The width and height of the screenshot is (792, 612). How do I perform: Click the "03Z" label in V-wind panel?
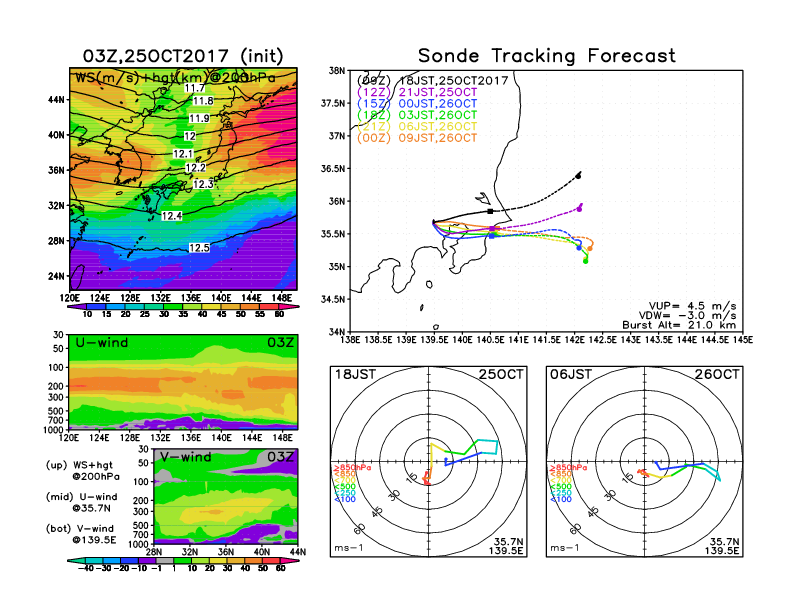[x=280, y=457]
